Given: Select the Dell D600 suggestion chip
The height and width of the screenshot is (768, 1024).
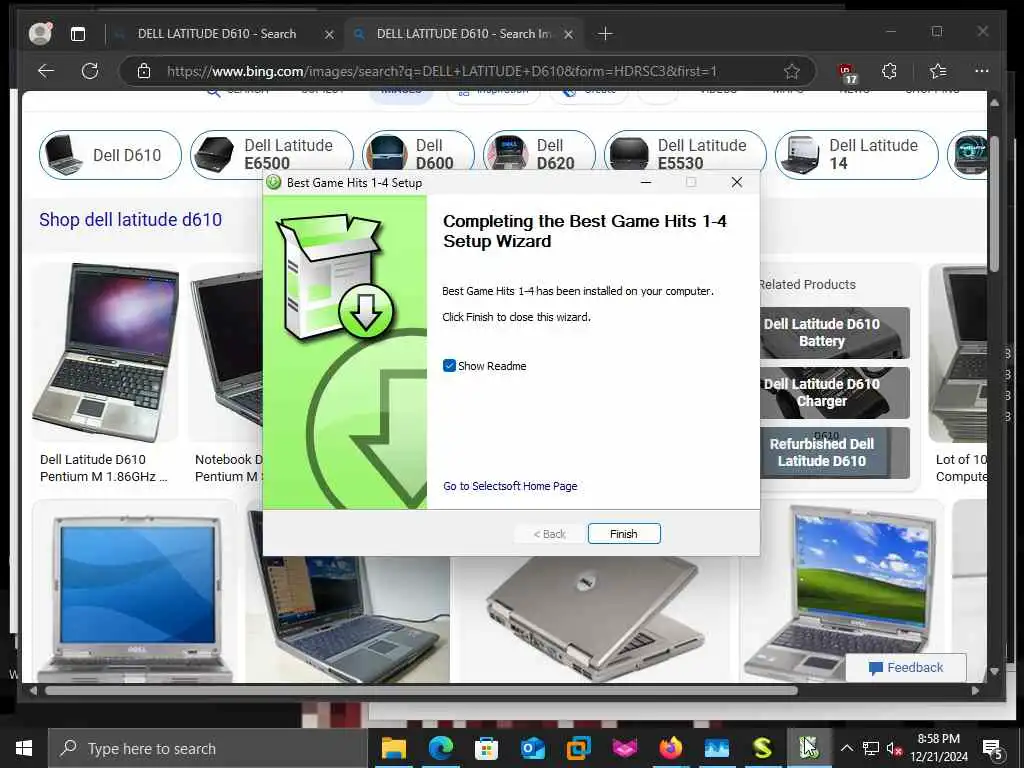Looking at the screenshot, I should pyautogui.click(x=419, y=155).
